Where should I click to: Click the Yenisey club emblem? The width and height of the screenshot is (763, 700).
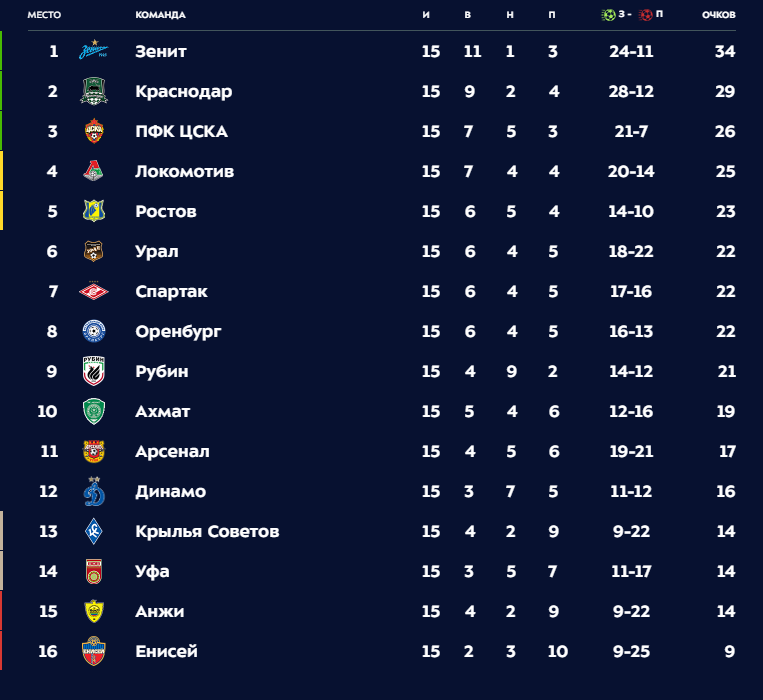point(94,651)
